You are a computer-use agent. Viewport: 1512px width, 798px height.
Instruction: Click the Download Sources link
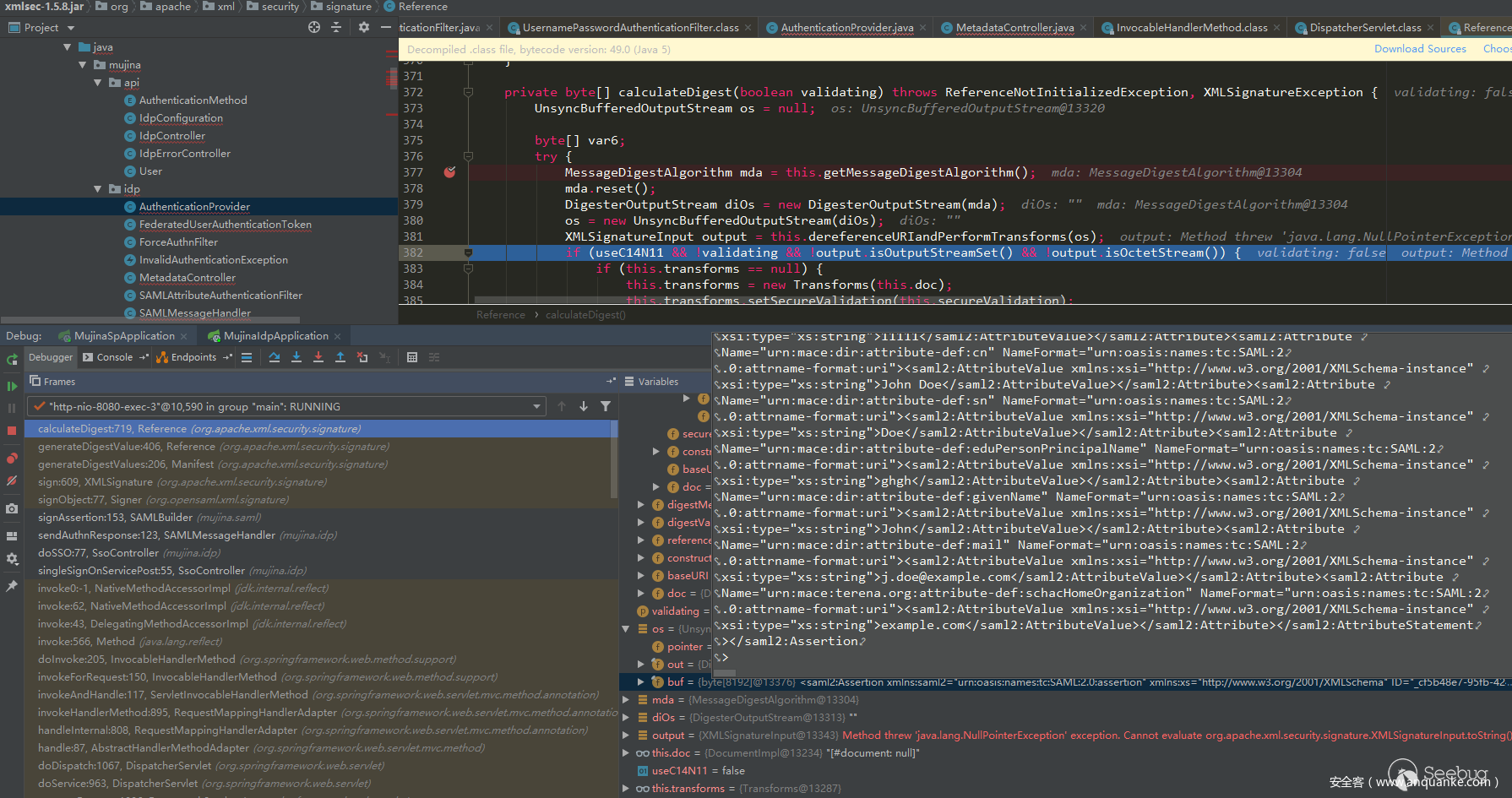tap(1420, 49)
